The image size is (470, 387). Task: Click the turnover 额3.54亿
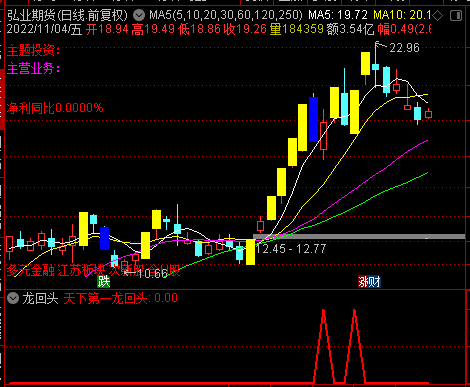click(x=350, y=29)
